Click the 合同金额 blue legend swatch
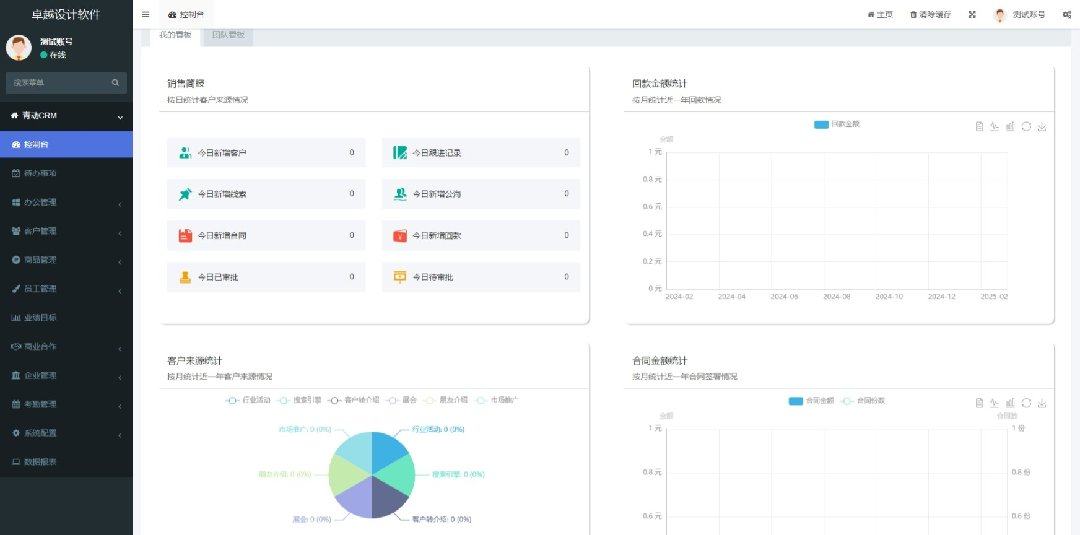1080x535 pixels. click(796, 400)
